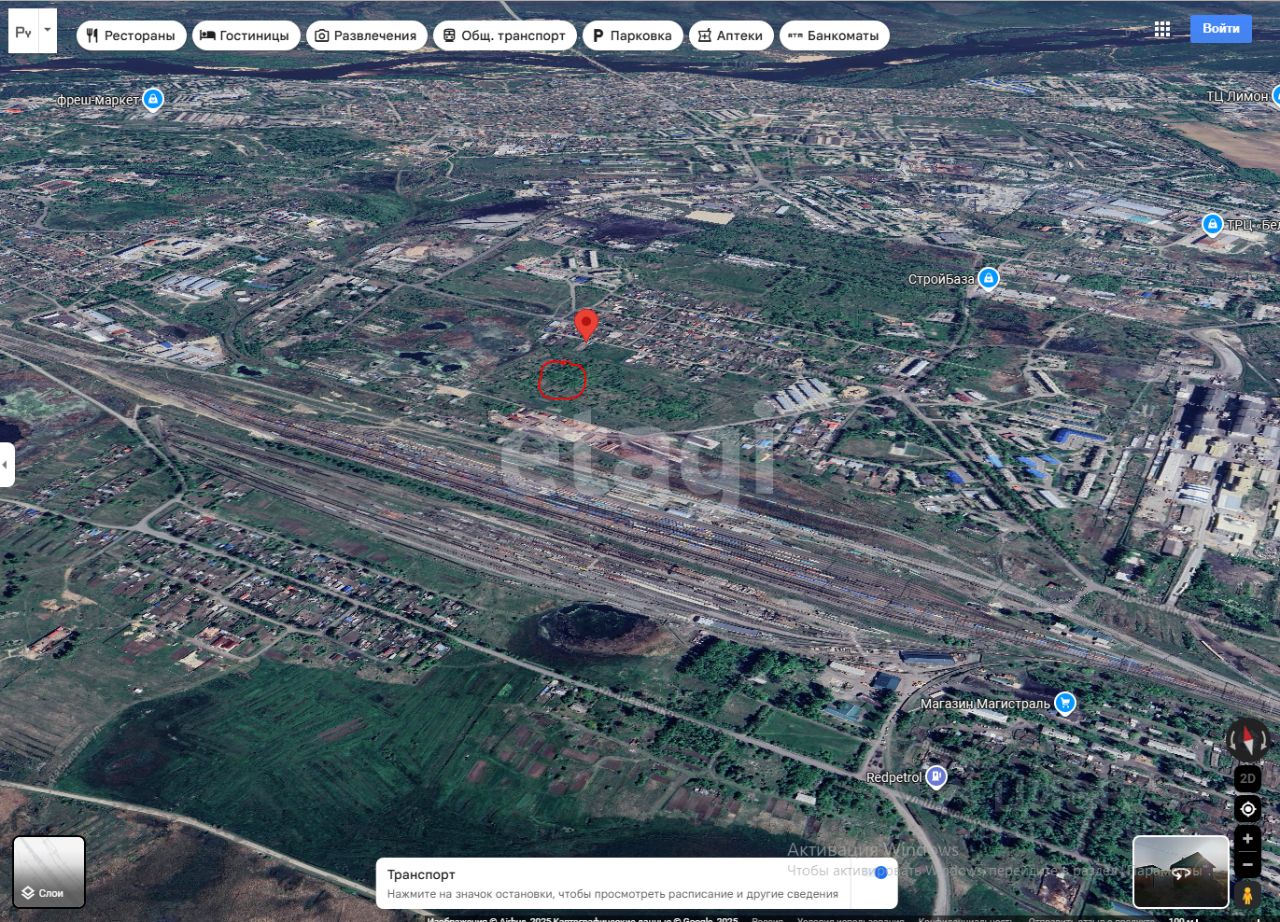
Task: Zoom out with the minus button
Action: pos(1247,864)
